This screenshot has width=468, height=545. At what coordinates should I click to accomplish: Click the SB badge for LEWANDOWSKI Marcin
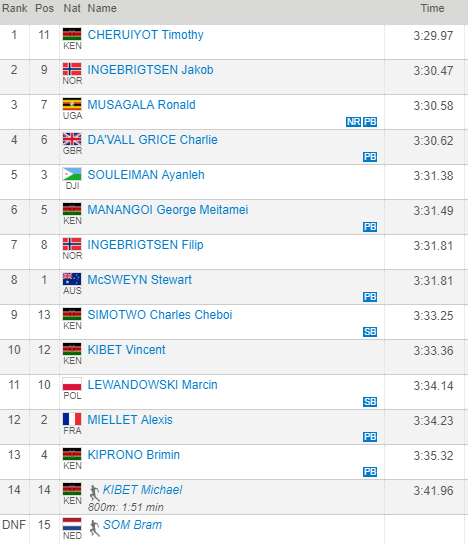370,402
